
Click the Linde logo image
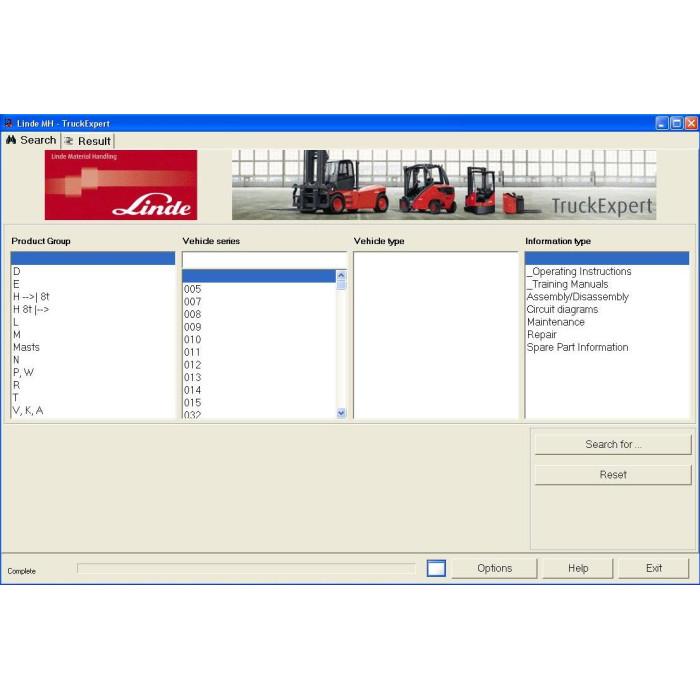click(121, 185)
